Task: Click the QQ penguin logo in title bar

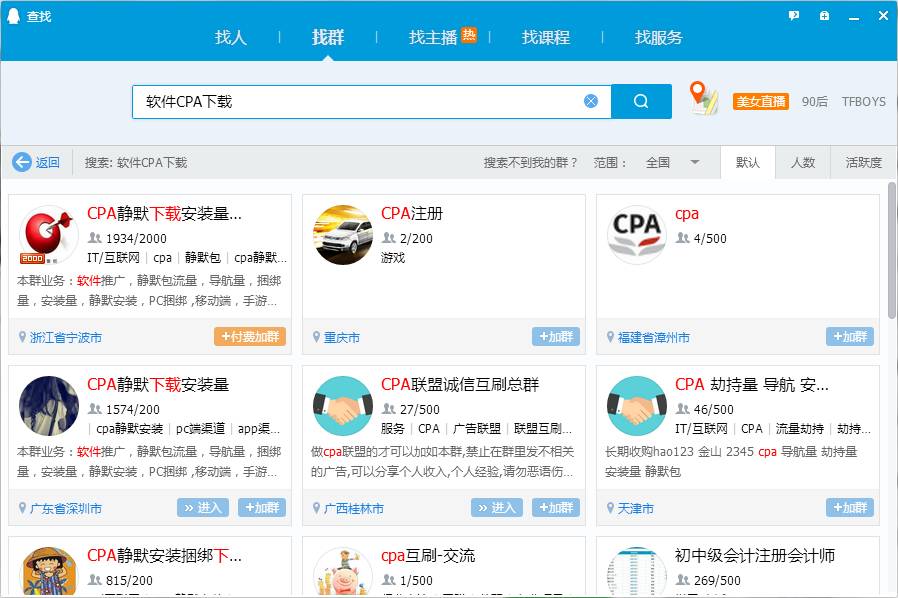Action: [13, 15]
